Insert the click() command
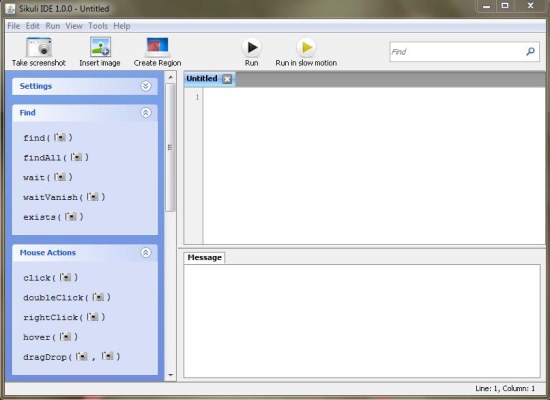This screenshot has height=400, width=550. (x=51, y=278)
